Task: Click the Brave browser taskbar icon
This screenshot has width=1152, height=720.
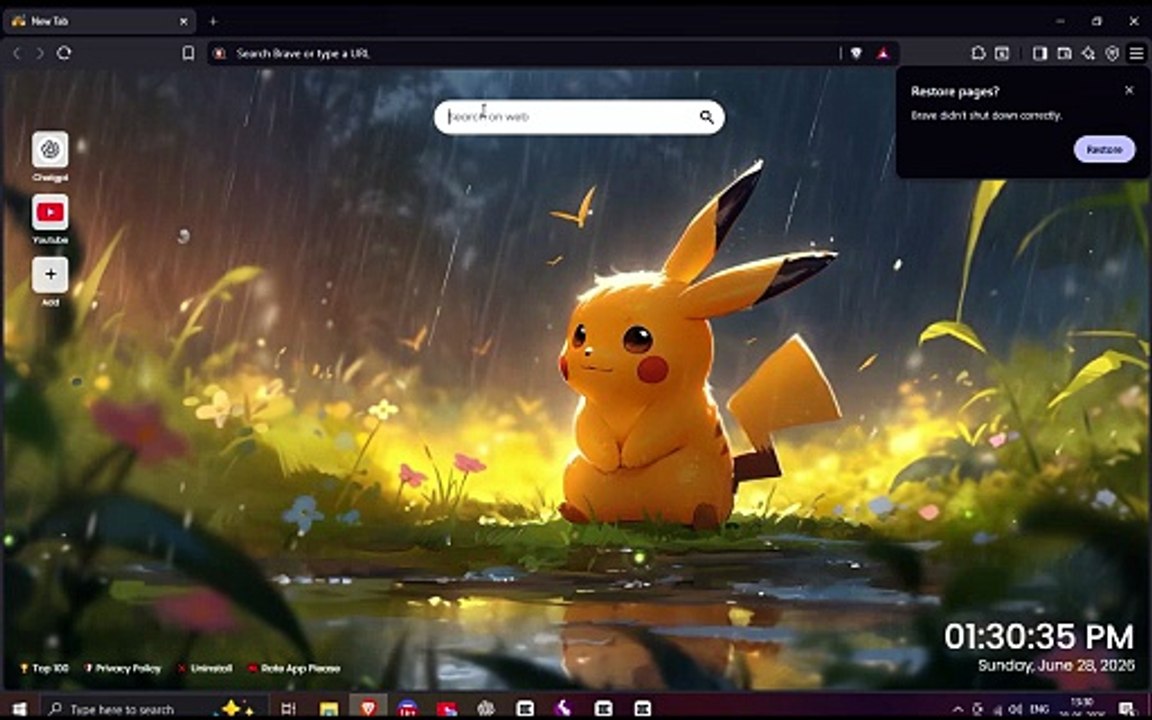Action: click(x=368, y=708)
